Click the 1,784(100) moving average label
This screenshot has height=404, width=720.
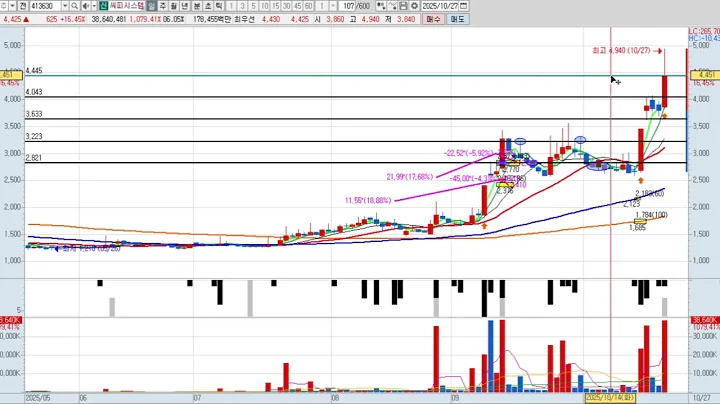coord(652,215)
